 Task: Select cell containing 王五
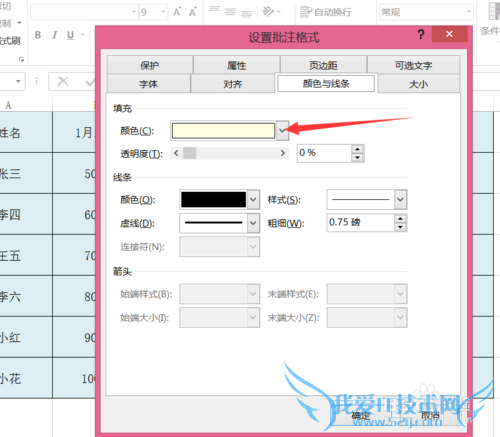click(26, 255)
